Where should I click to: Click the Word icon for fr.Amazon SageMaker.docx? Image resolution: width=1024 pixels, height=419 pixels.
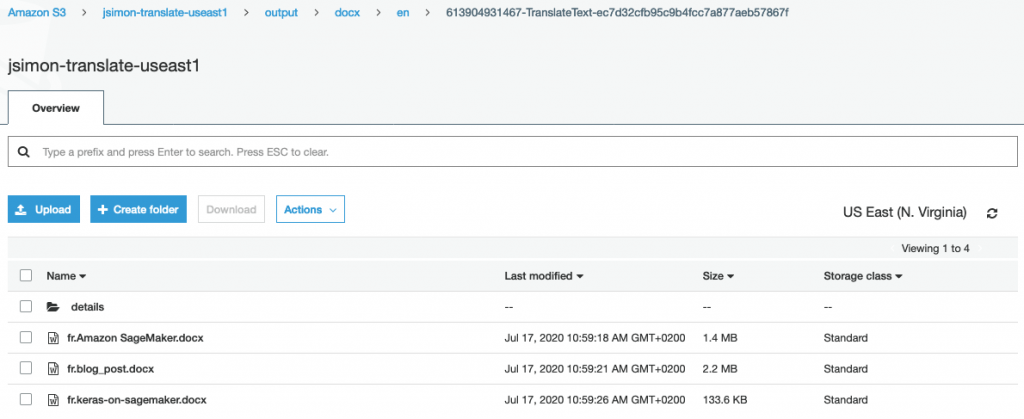pos(54,338)
